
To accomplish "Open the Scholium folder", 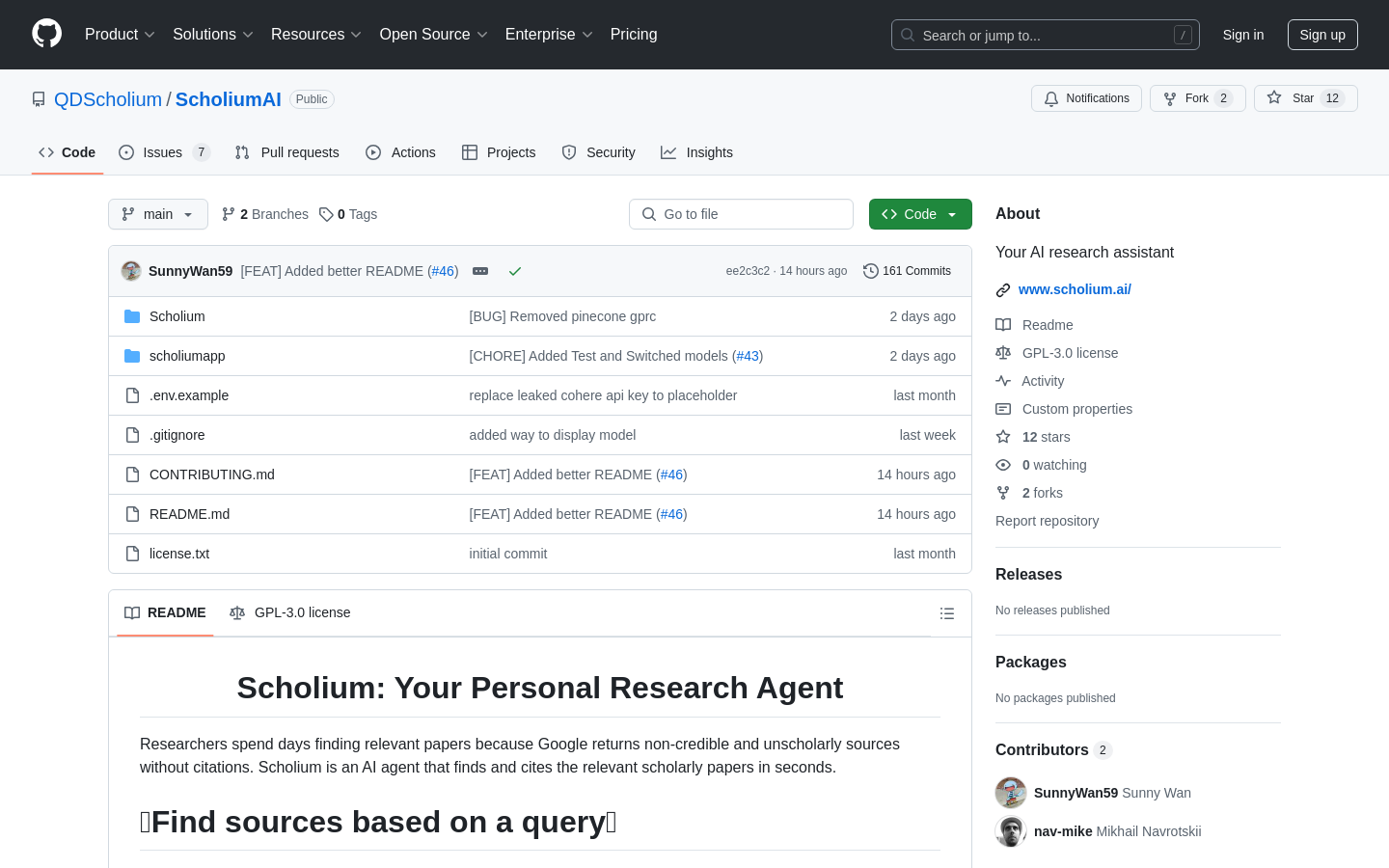I will pos(177,316).
